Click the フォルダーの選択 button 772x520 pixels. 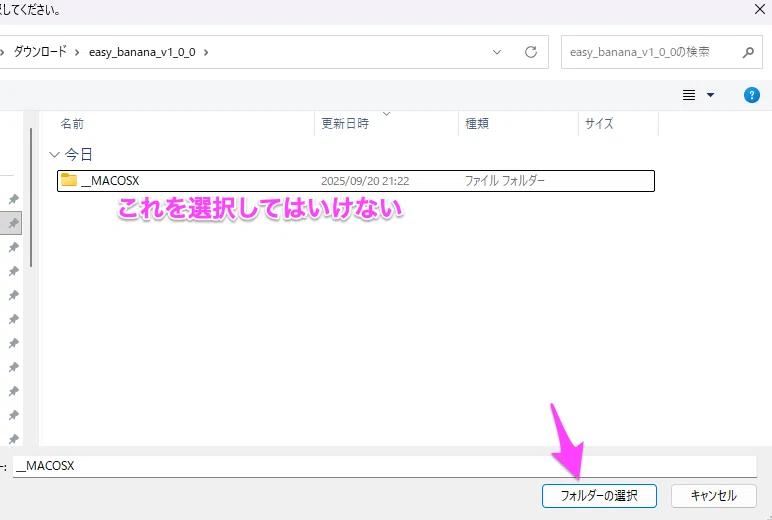pos(599,495)
